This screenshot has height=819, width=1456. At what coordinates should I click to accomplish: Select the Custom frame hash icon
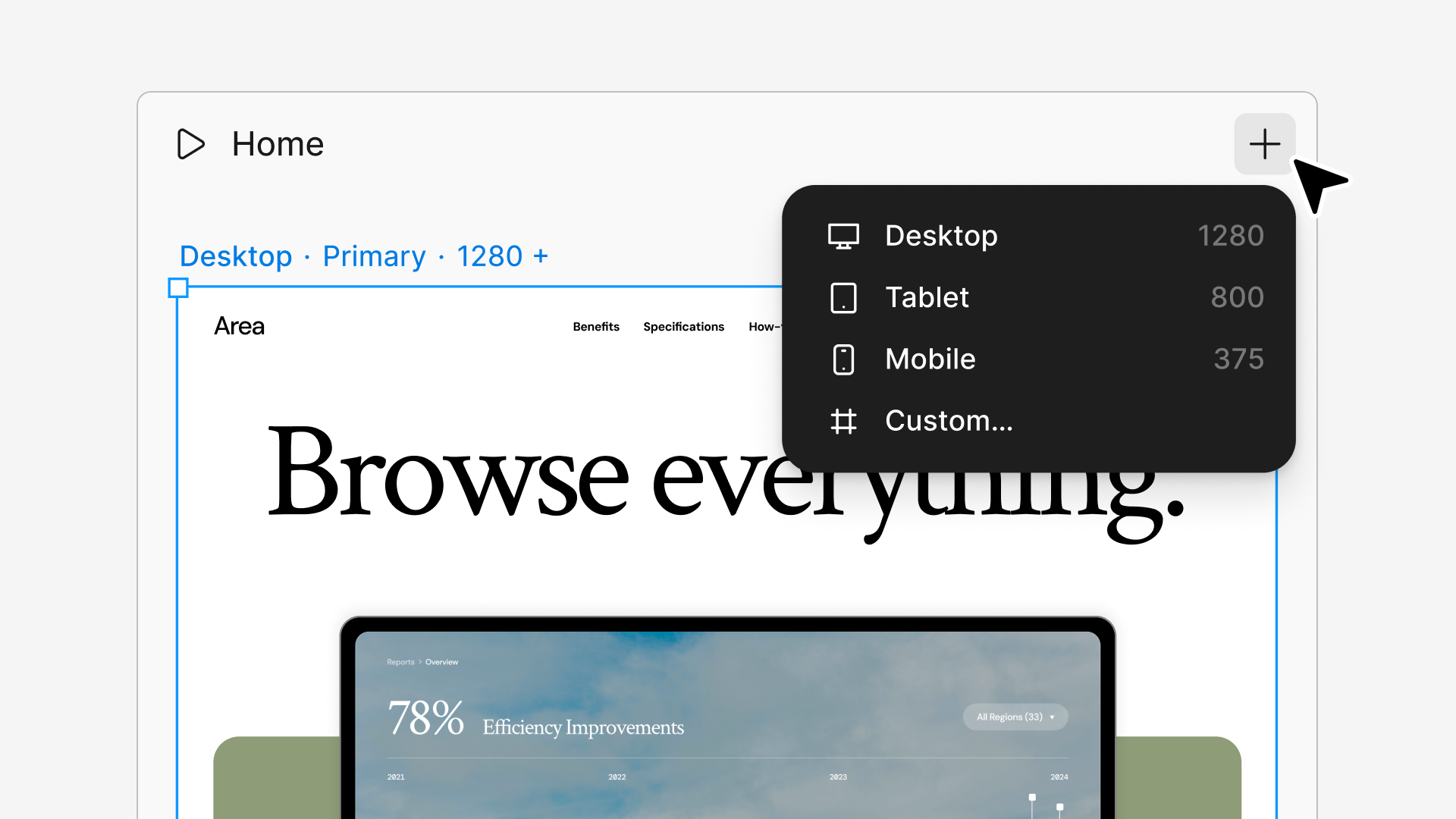[843, 421]
